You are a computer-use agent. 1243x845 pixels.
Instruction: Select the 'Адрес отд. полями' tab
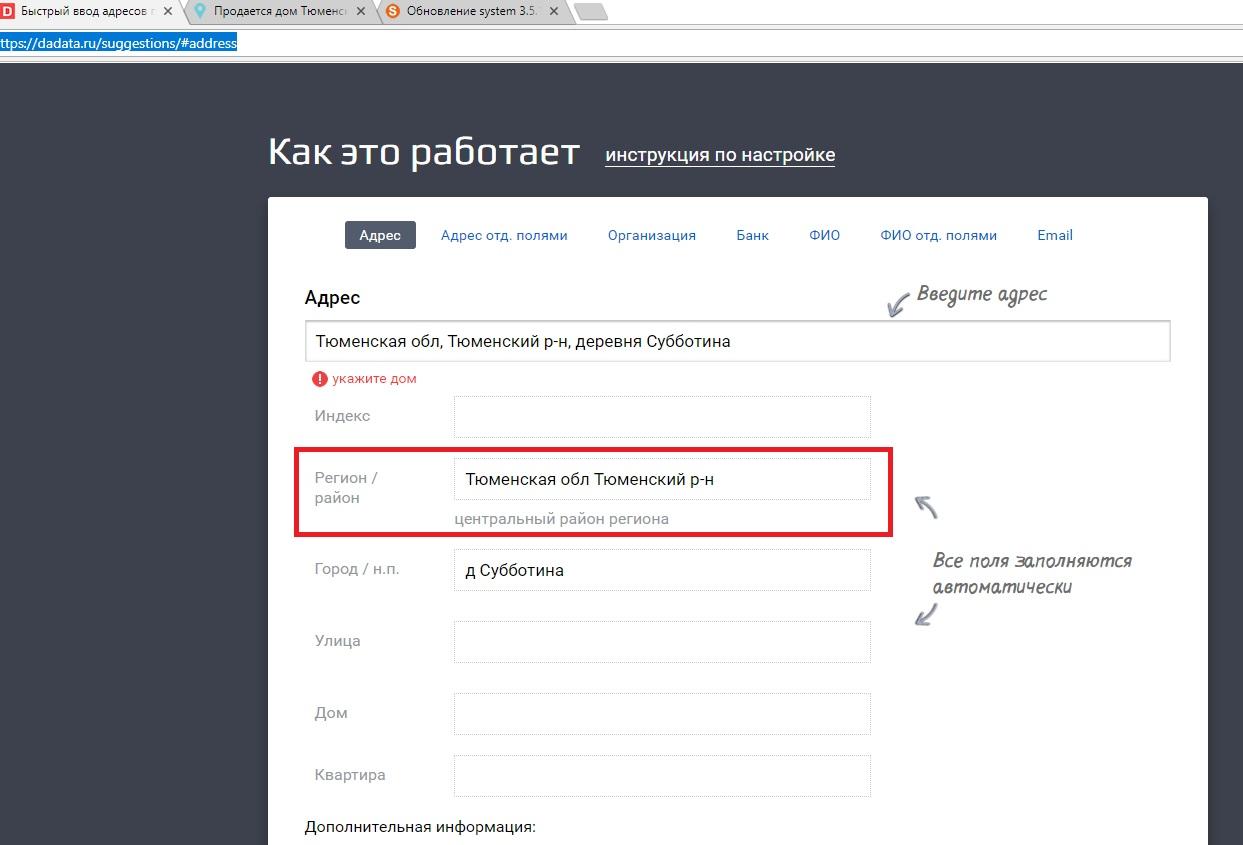[504, 235]
